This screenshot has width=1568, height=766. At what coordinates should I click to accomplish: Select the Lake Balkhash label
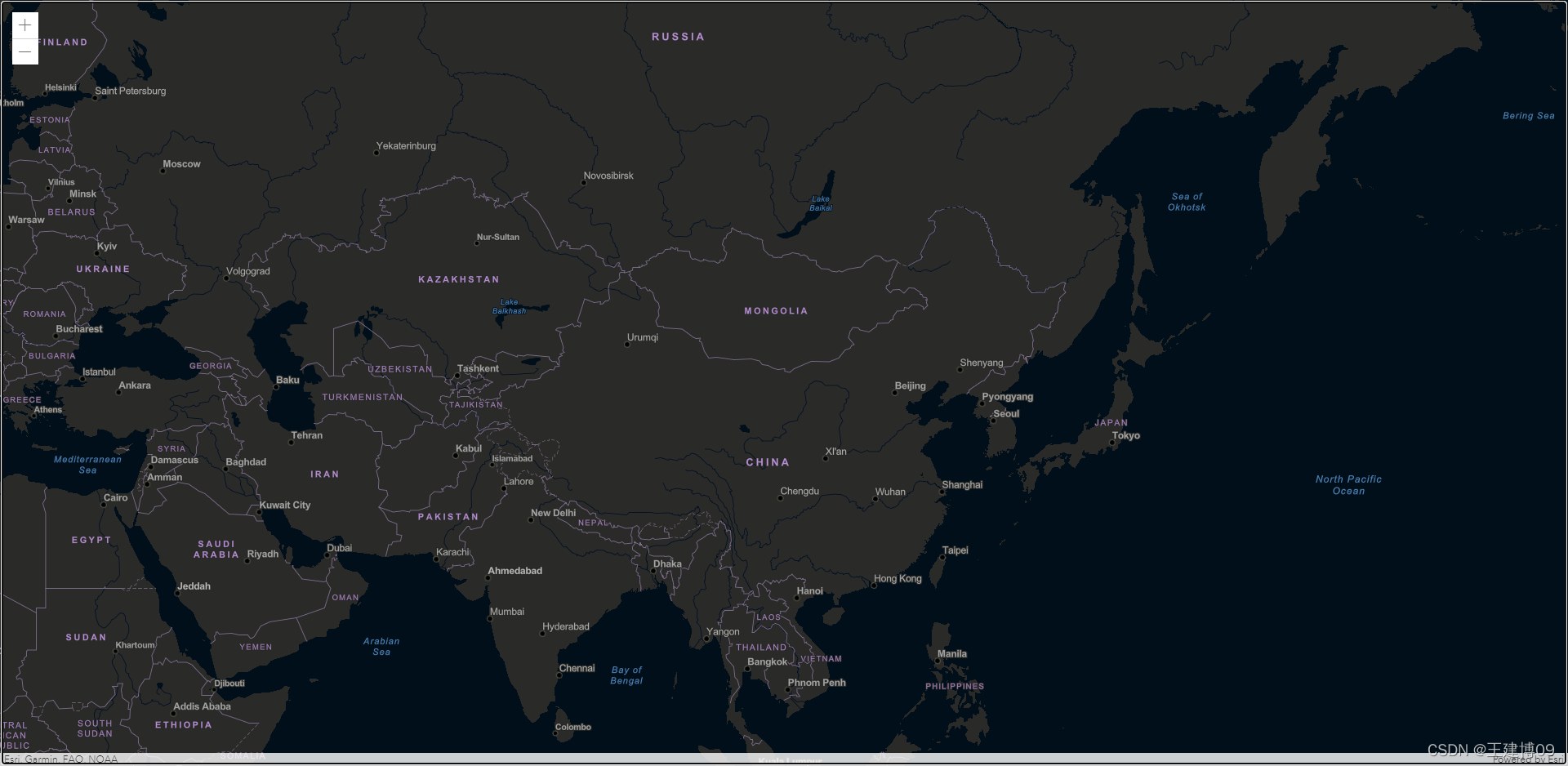[x=509, y=307]
